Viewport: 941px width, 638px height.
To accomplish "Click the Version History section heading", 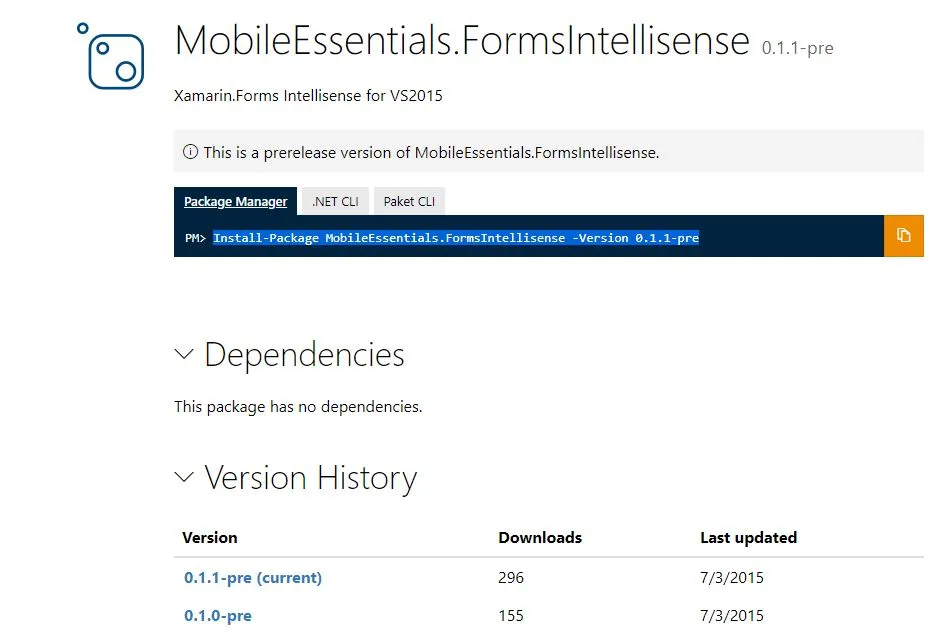I will (x=310, y=478).
